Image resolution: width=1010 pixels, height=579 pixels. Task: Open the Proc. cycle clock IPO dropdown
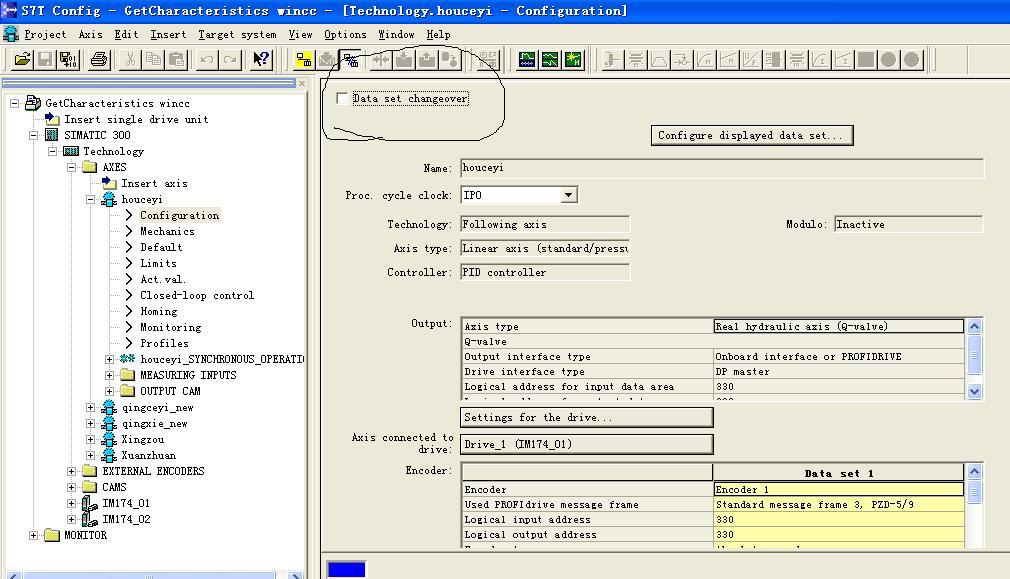(x=568, y=195)
